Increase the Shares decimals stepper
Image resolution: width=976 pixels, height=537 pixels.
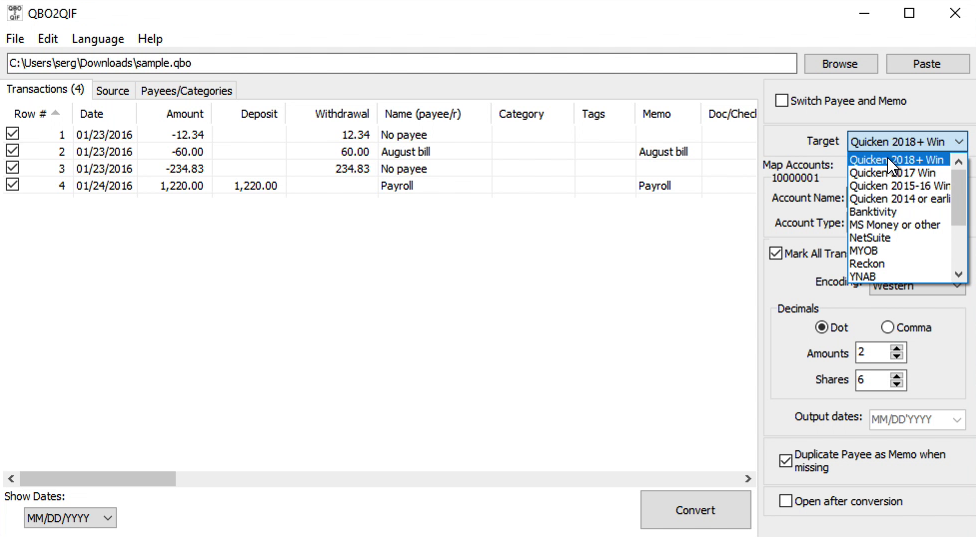pos(896,376)
